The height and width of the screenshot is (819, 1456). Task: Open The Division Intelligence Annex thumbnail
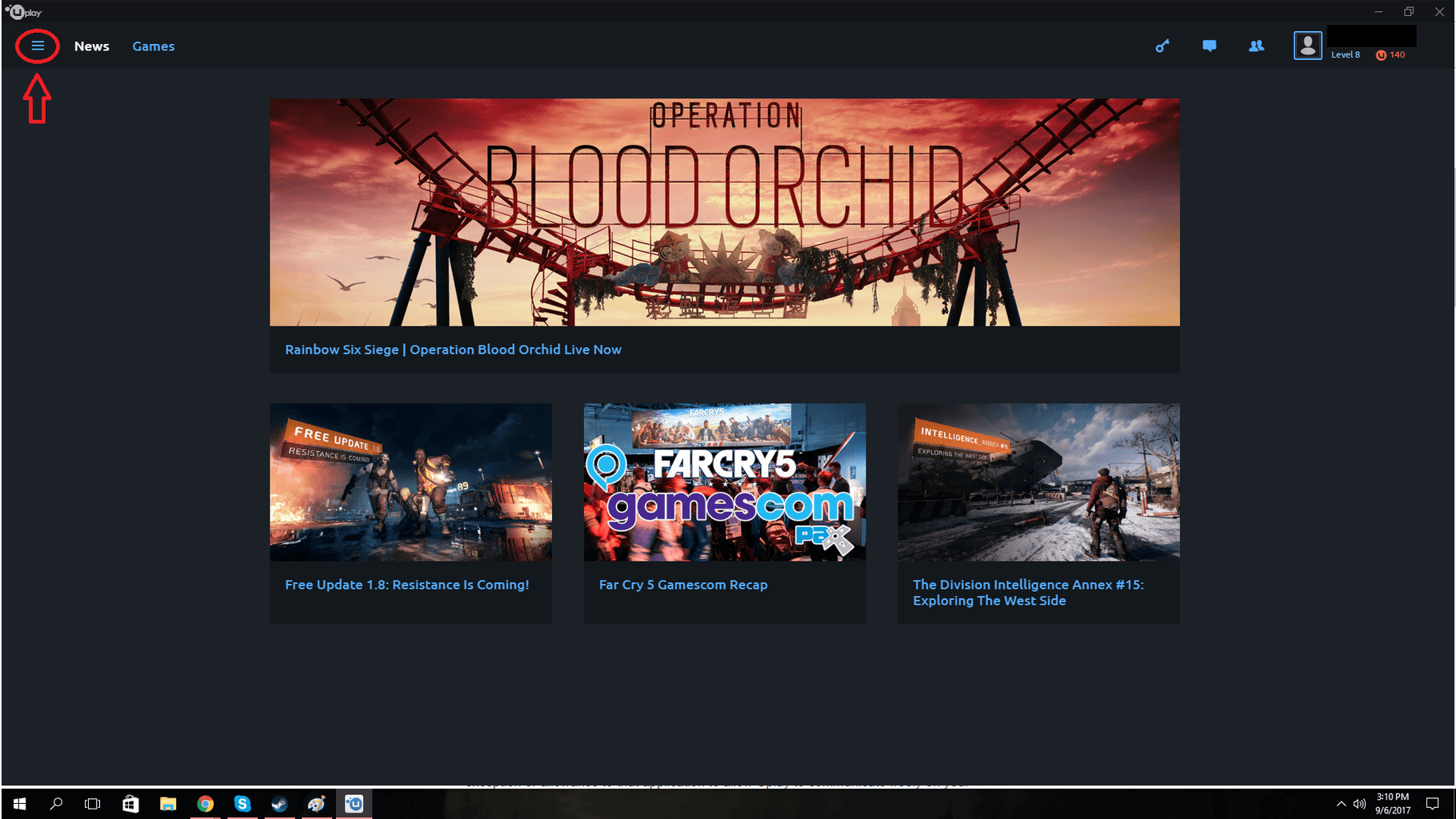coord(1038,481)
